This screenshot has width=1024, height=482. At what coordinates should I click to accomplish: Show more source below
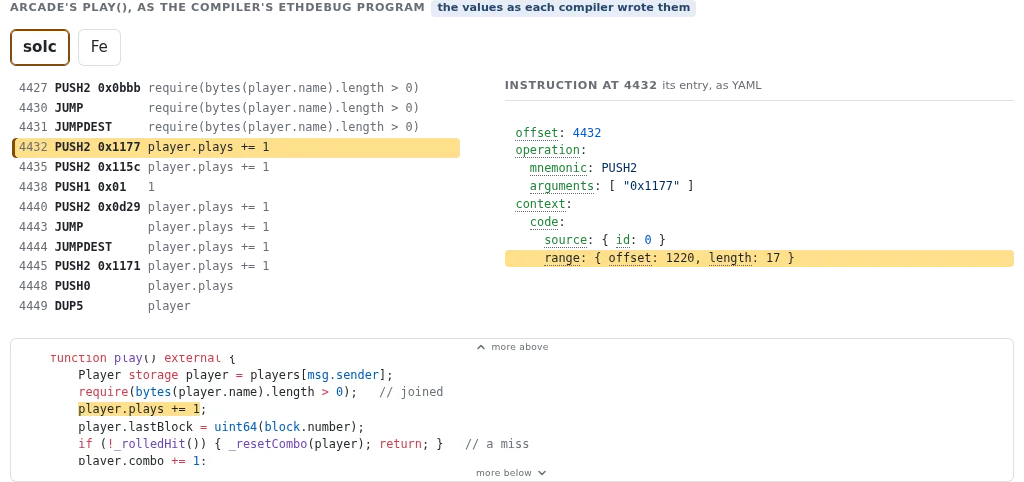512,473
